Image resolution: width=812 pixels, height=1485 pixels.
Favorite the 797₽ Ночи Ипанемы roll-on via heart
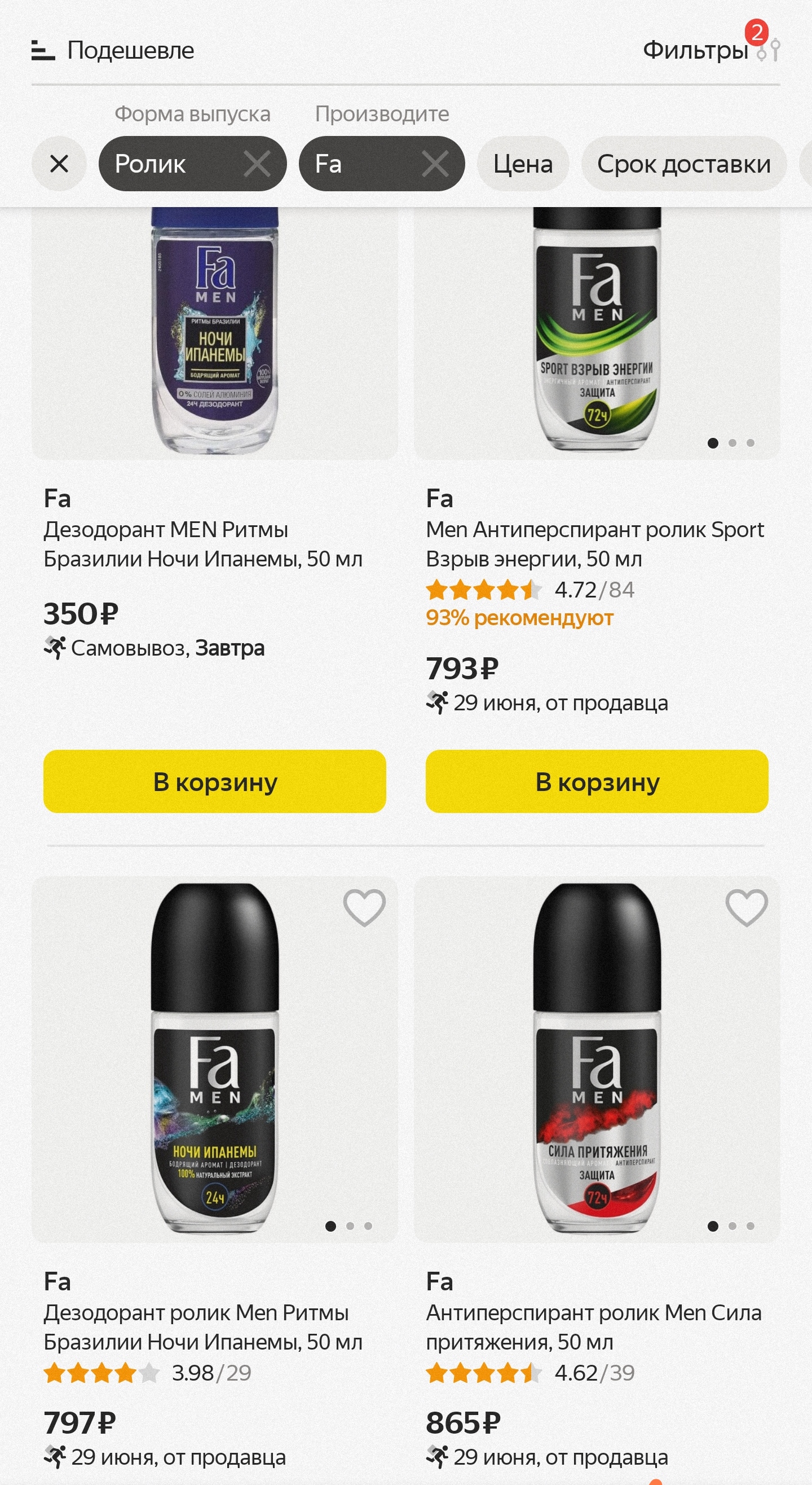point(364,907)
